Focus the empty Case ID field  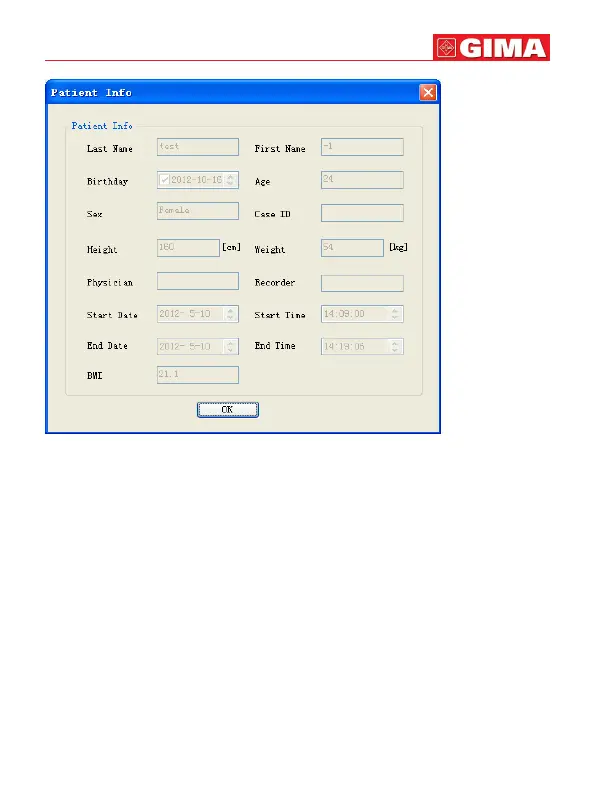[x=362, y=213]
